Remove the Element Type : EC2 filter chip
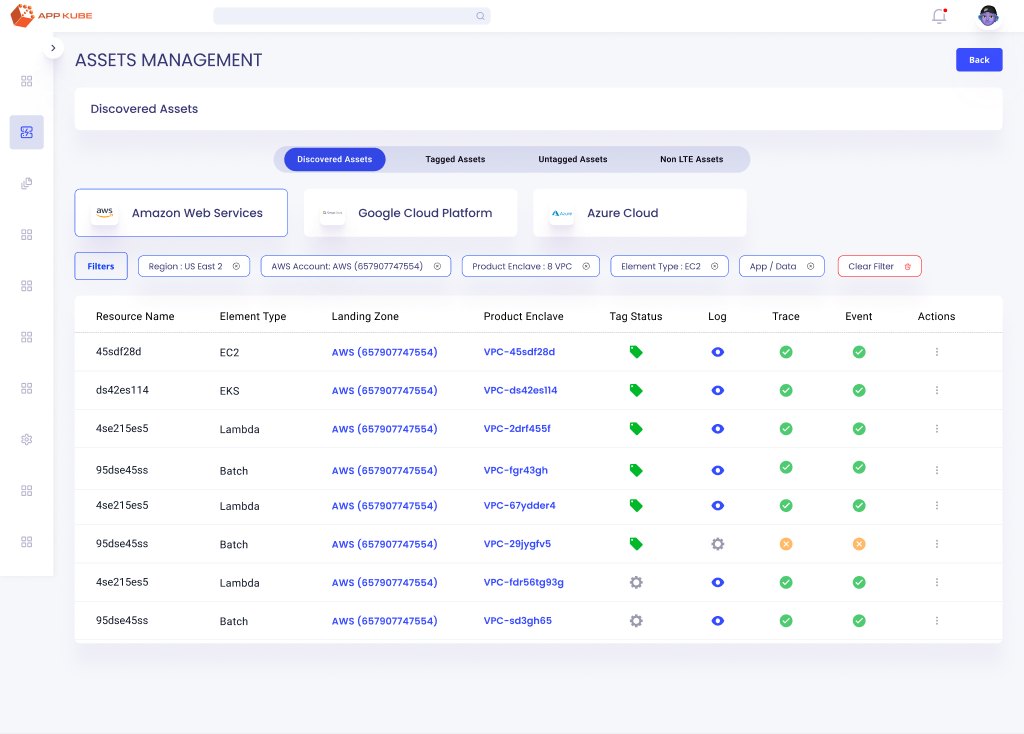 714,266
